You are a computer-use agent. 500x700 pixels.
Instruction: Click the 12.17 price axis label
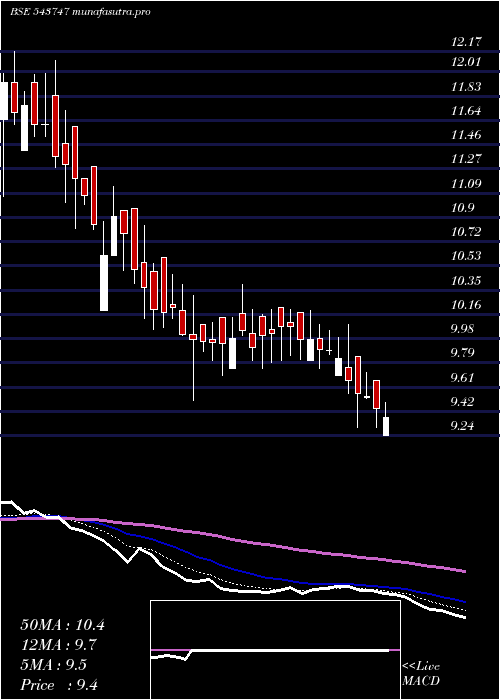[x=466, y=42]
